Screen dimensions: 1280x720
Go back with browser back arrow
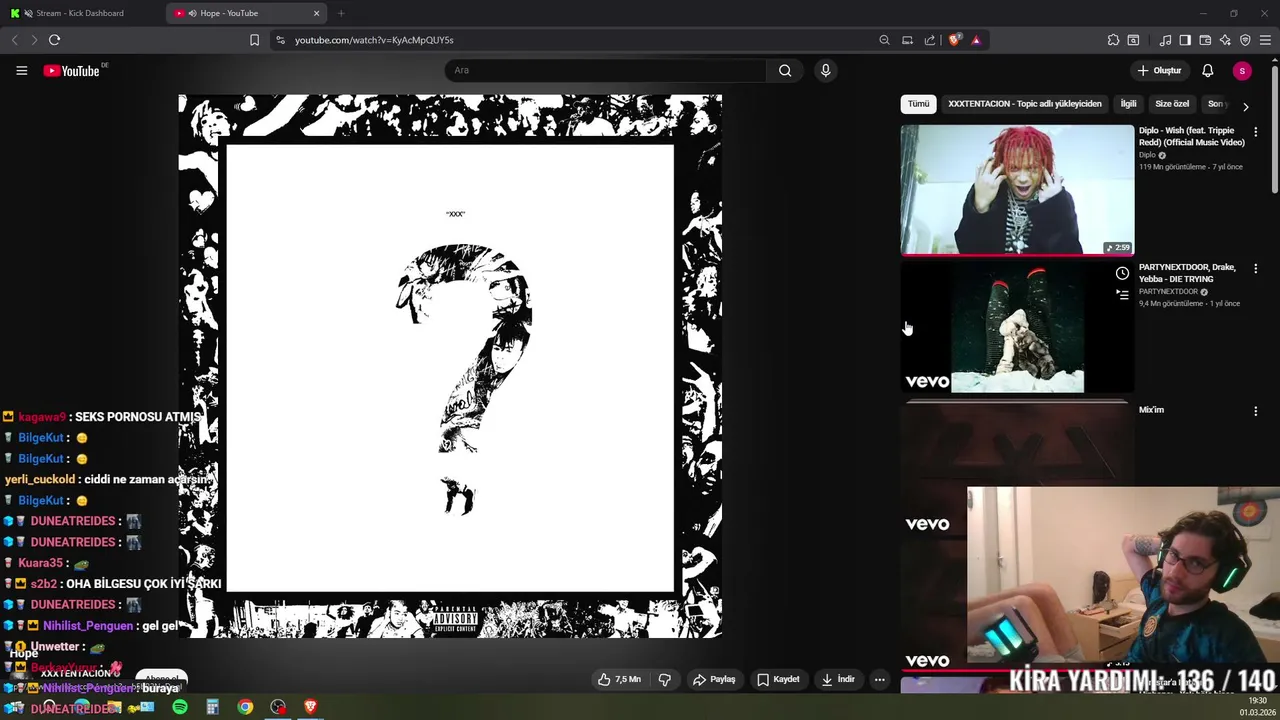(14, 40)
